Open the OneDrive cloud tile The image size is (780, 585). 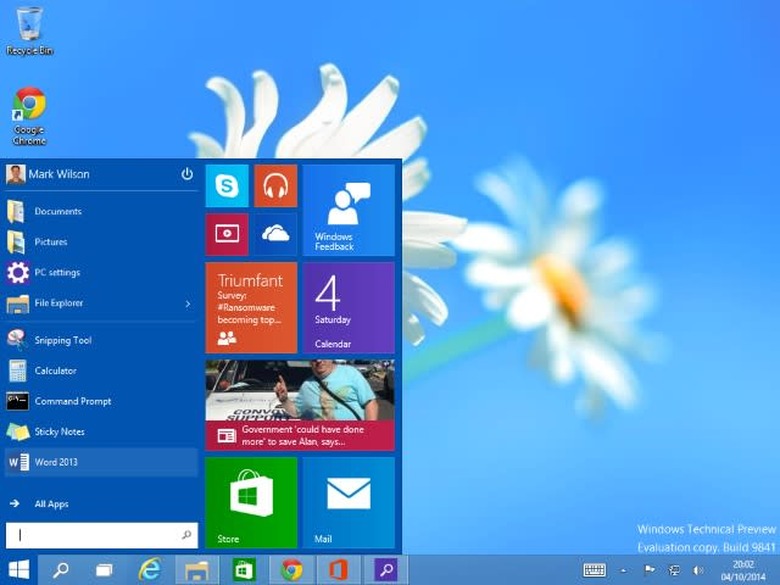coord(275,234)
